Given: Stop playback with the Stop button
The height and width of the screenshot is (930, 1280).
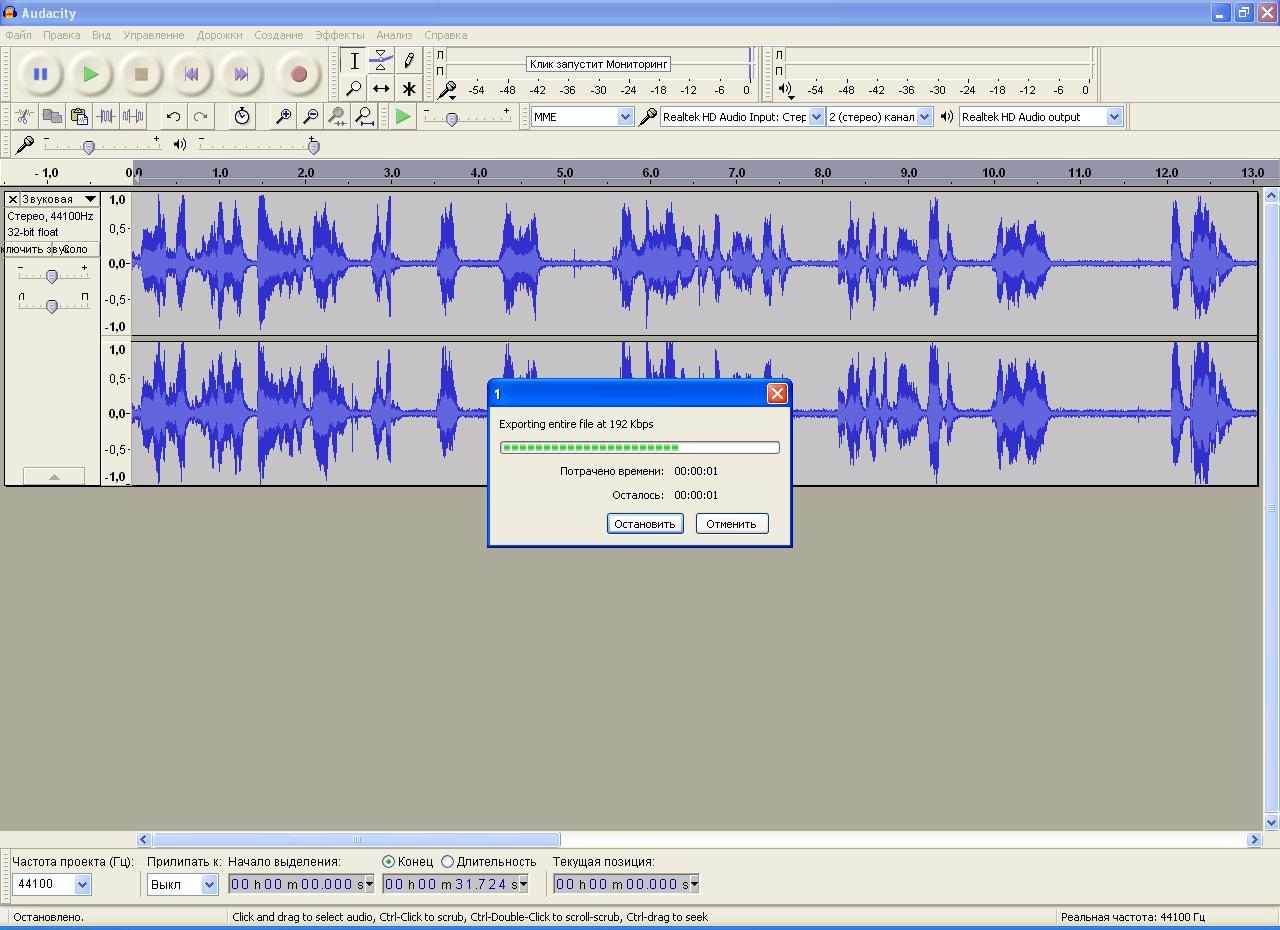Looking at the screenshot, I should 141,74.
